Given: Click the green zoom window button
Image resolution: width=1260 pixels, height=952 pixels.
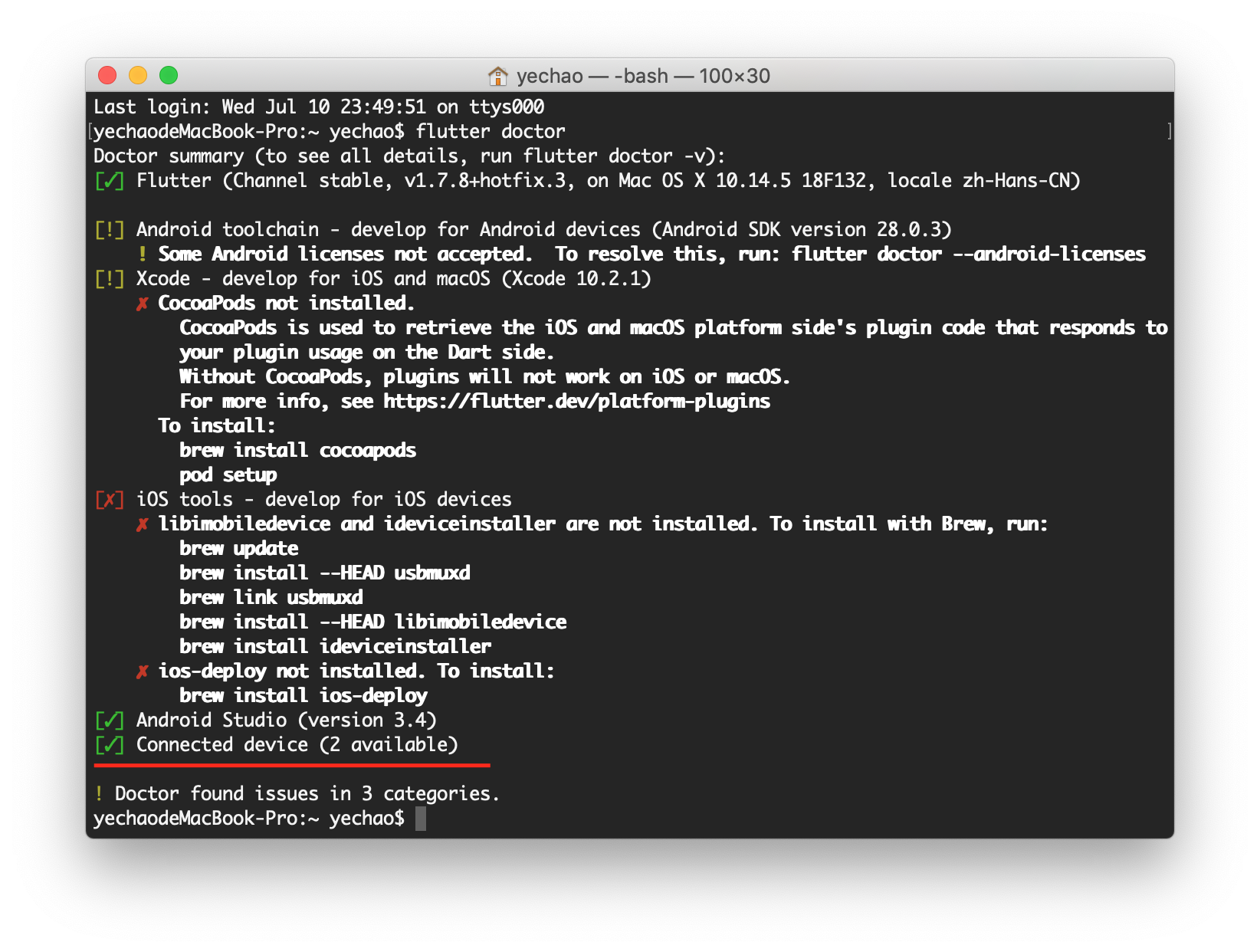Looking at the screenshot, I should [169, 75].
